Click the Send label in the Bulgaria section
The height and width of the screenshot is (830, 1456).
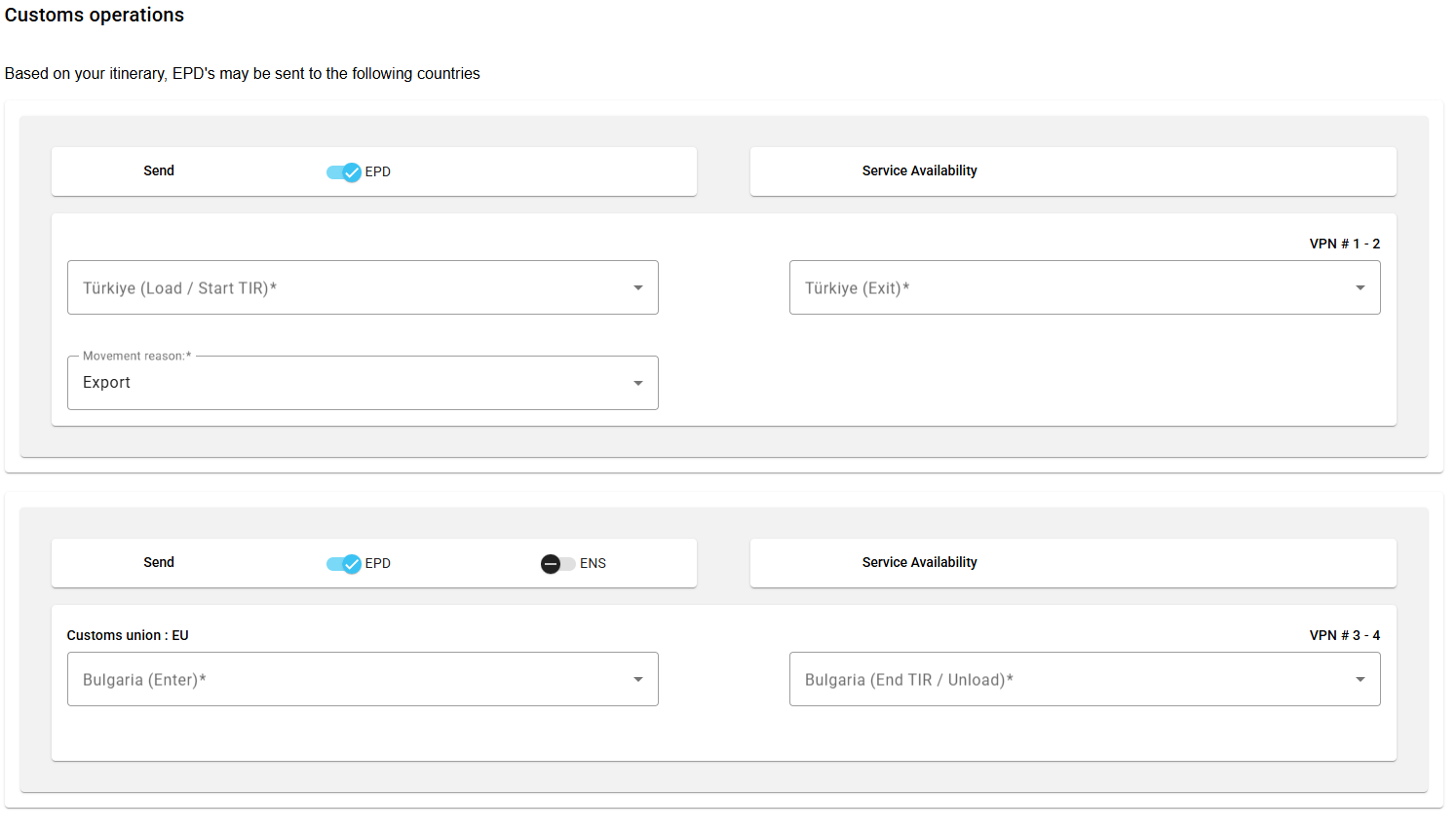click(159, 563)
